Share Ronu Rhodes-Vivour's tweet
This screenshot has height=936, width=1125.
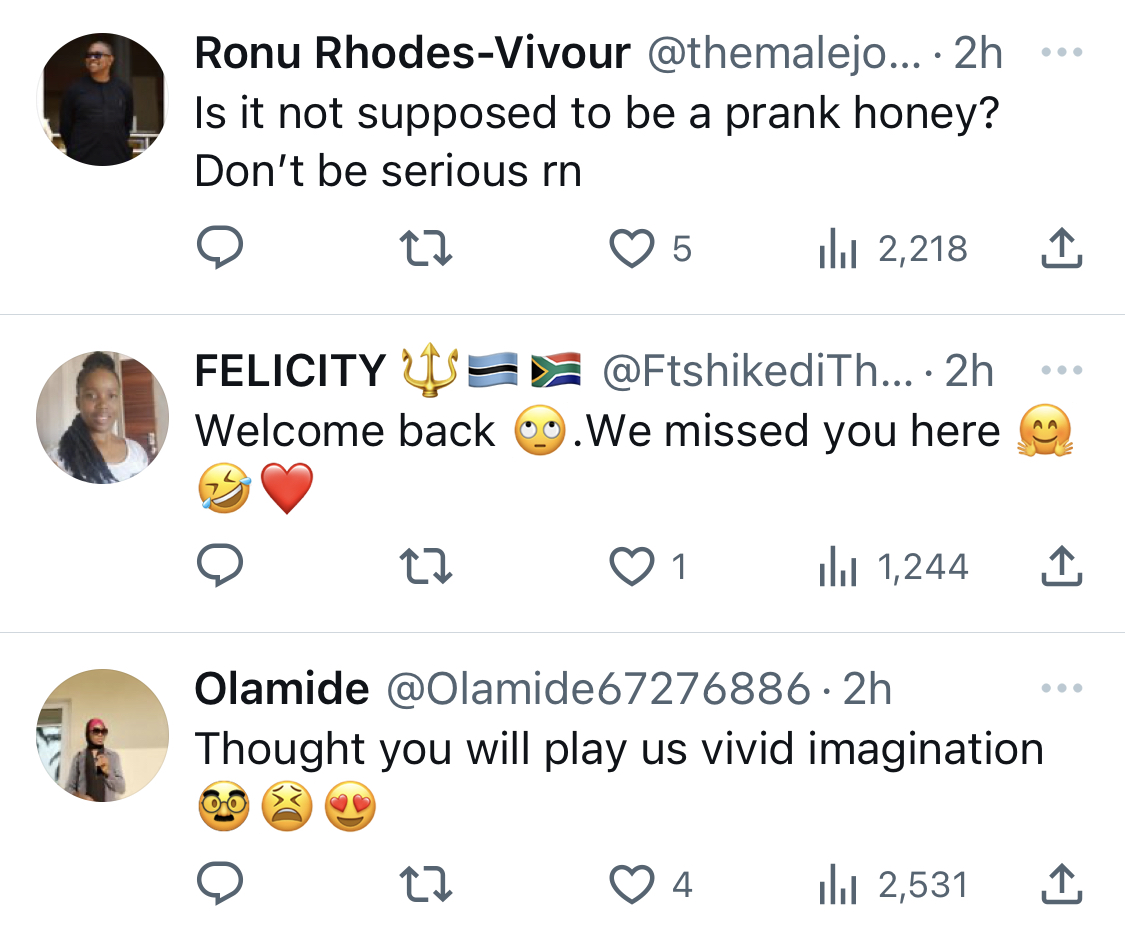tap(1062, 248)
